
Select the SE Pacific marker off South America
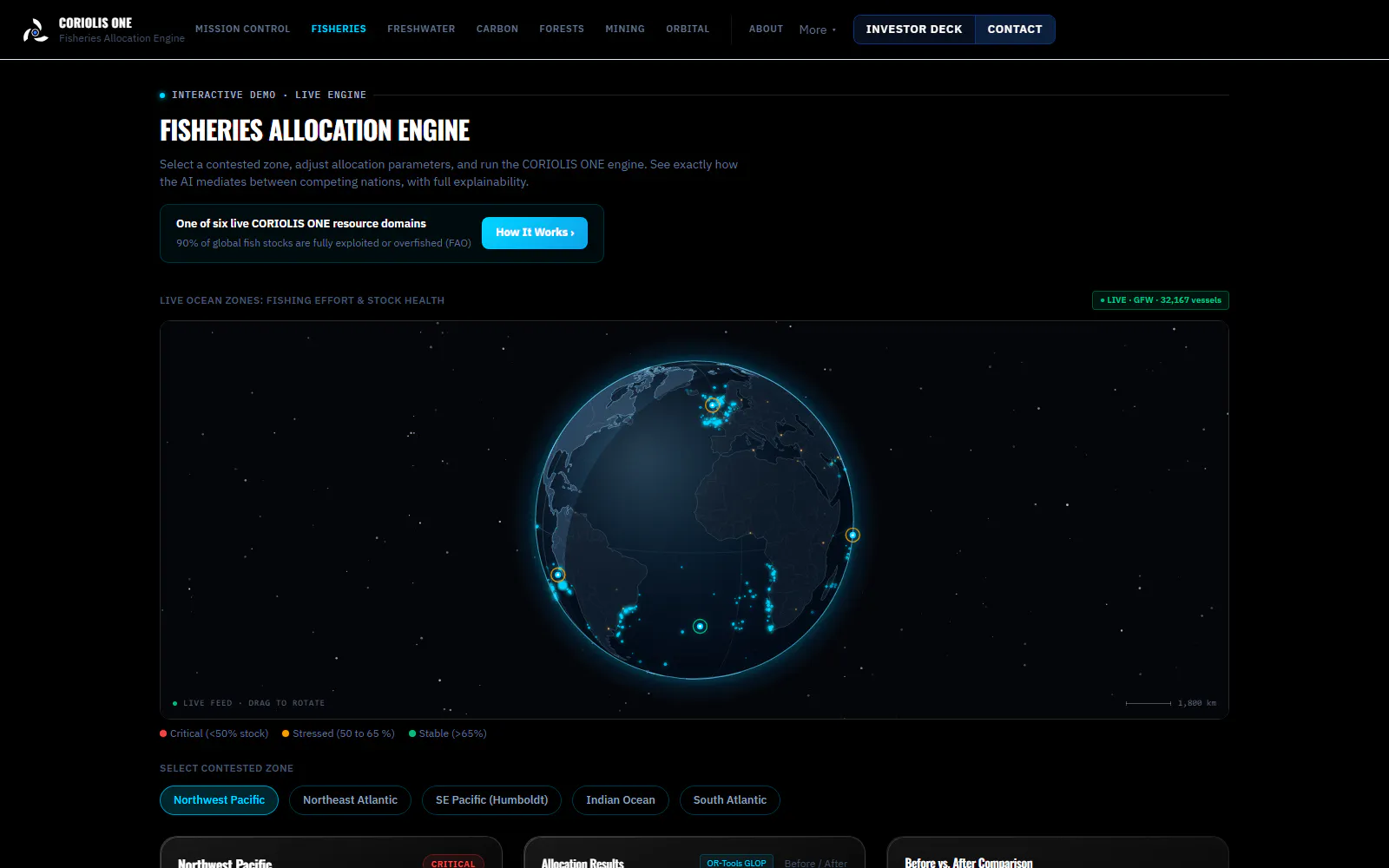558,575
